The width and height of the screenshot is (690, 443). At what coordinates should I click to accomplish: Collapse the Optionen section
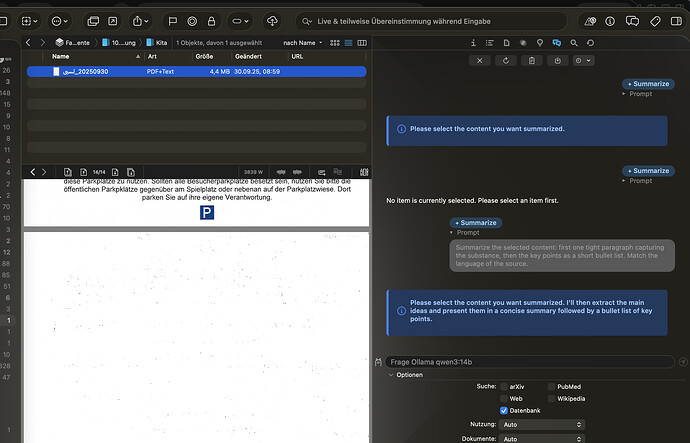(x=391, y=375)
